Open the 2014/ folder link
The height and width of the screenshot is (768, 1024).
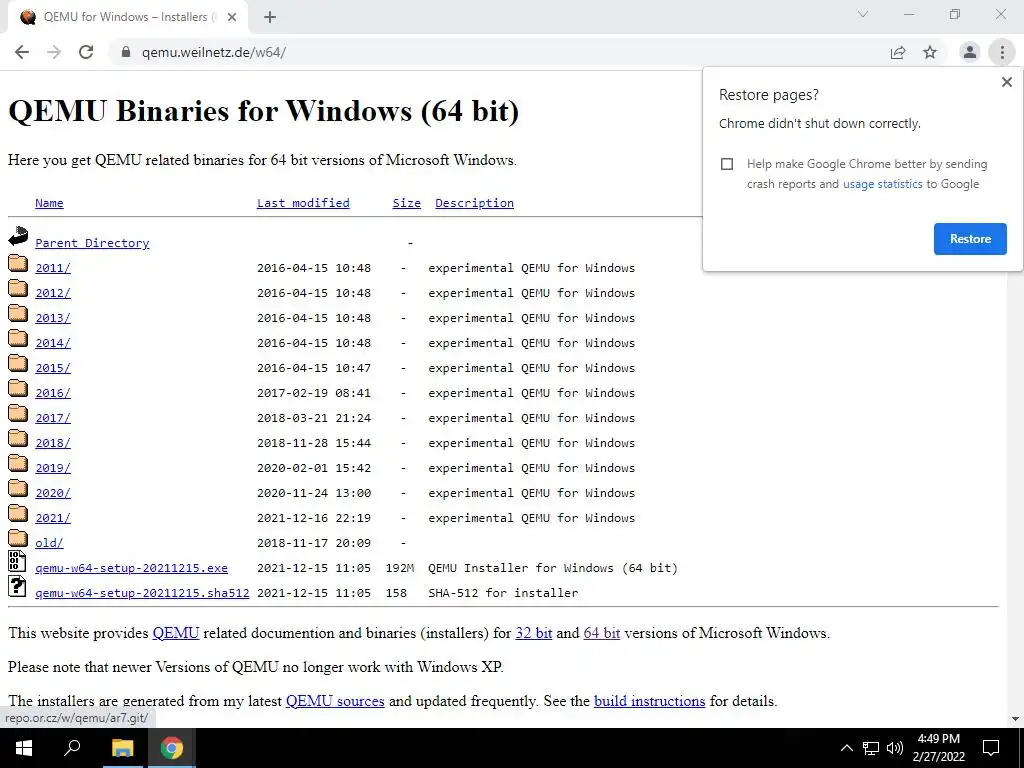click(53, 343)
